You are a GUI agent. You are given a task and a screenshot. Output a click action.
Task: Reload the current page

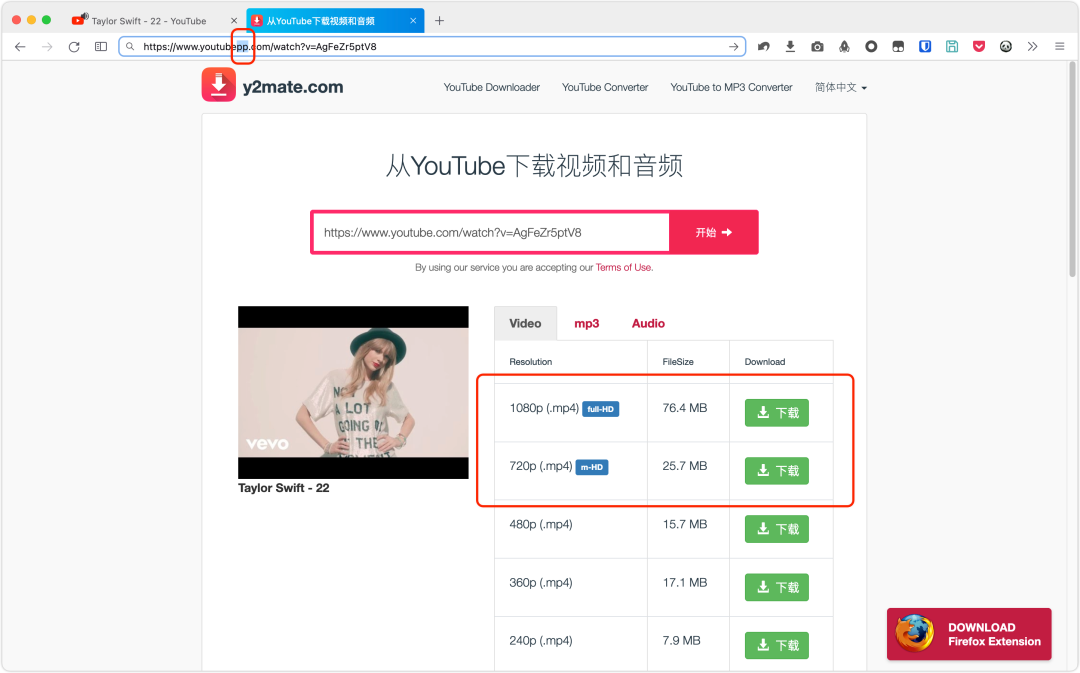pyautogui.click(x=74, y=47)
